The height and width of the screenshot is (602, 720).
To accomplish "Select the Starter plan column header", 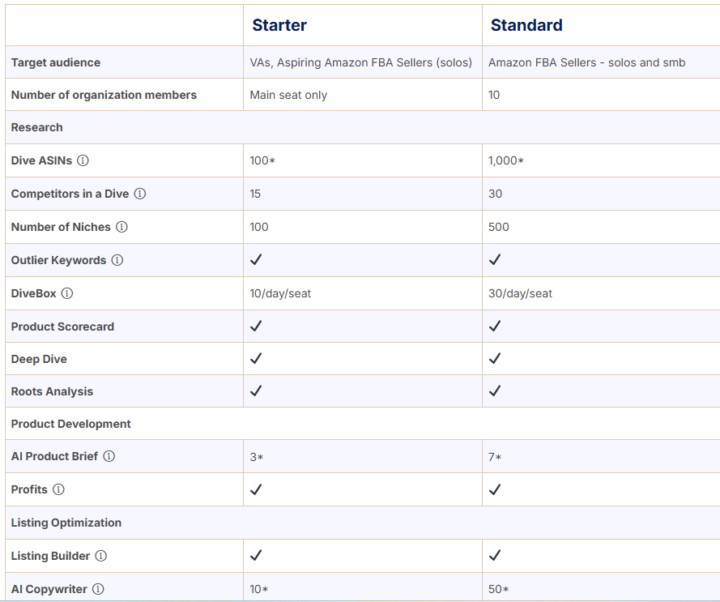I will click(x=279, y=25).
